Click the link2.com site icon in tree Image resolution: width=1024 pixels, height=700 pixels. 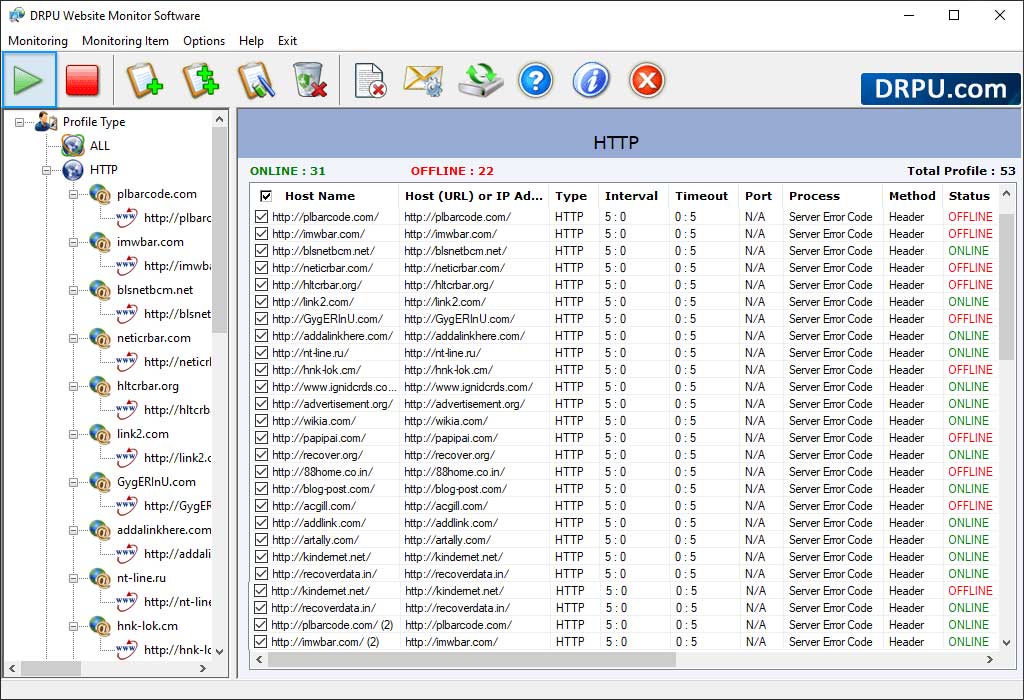(x=100, y=434)
